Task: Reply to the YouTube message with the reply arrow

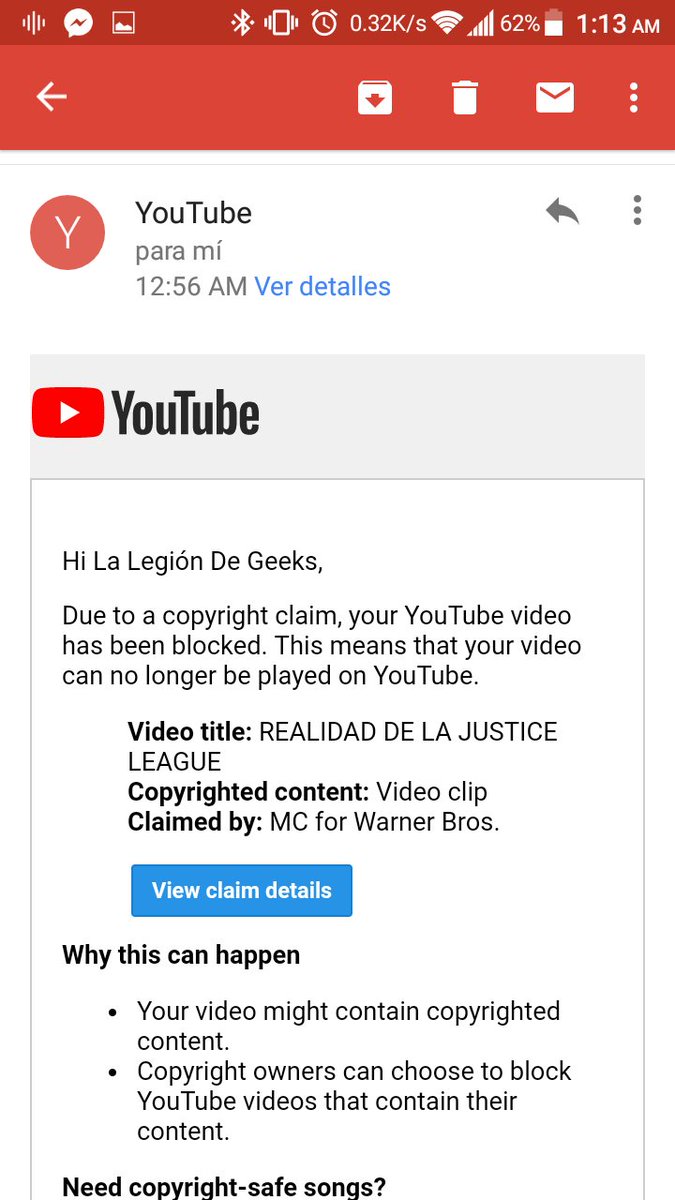Action: 562,211
